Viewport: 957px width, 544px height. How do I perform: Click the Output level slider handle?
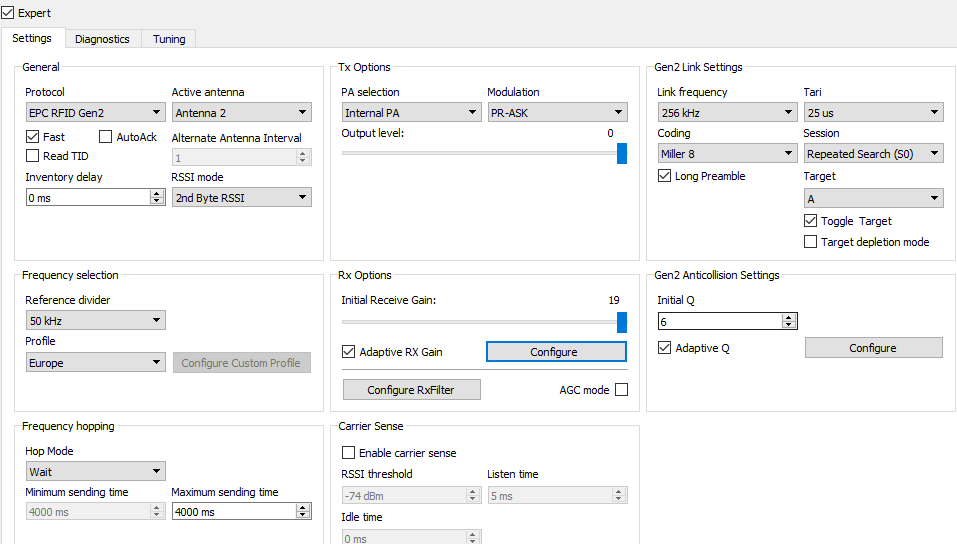coord(622,153)
